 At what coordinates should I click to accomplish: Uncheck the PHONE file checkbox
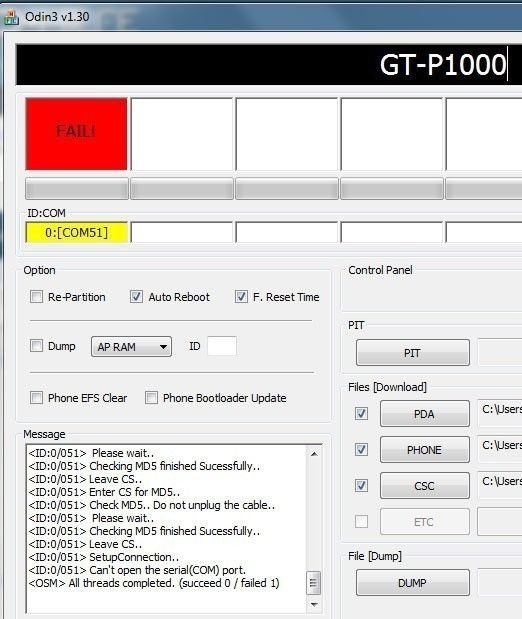361,449
